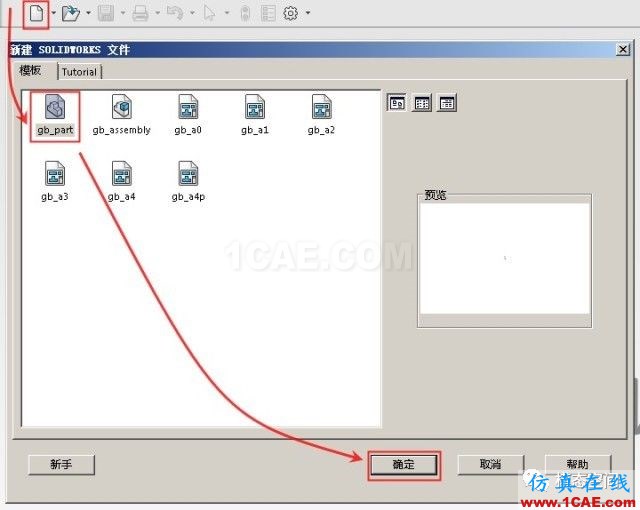Screen dimensions: 640x510
Task: Close the 新建 SOLIDWORKS 文件 dialog
Action: click(x=623, y=50)
